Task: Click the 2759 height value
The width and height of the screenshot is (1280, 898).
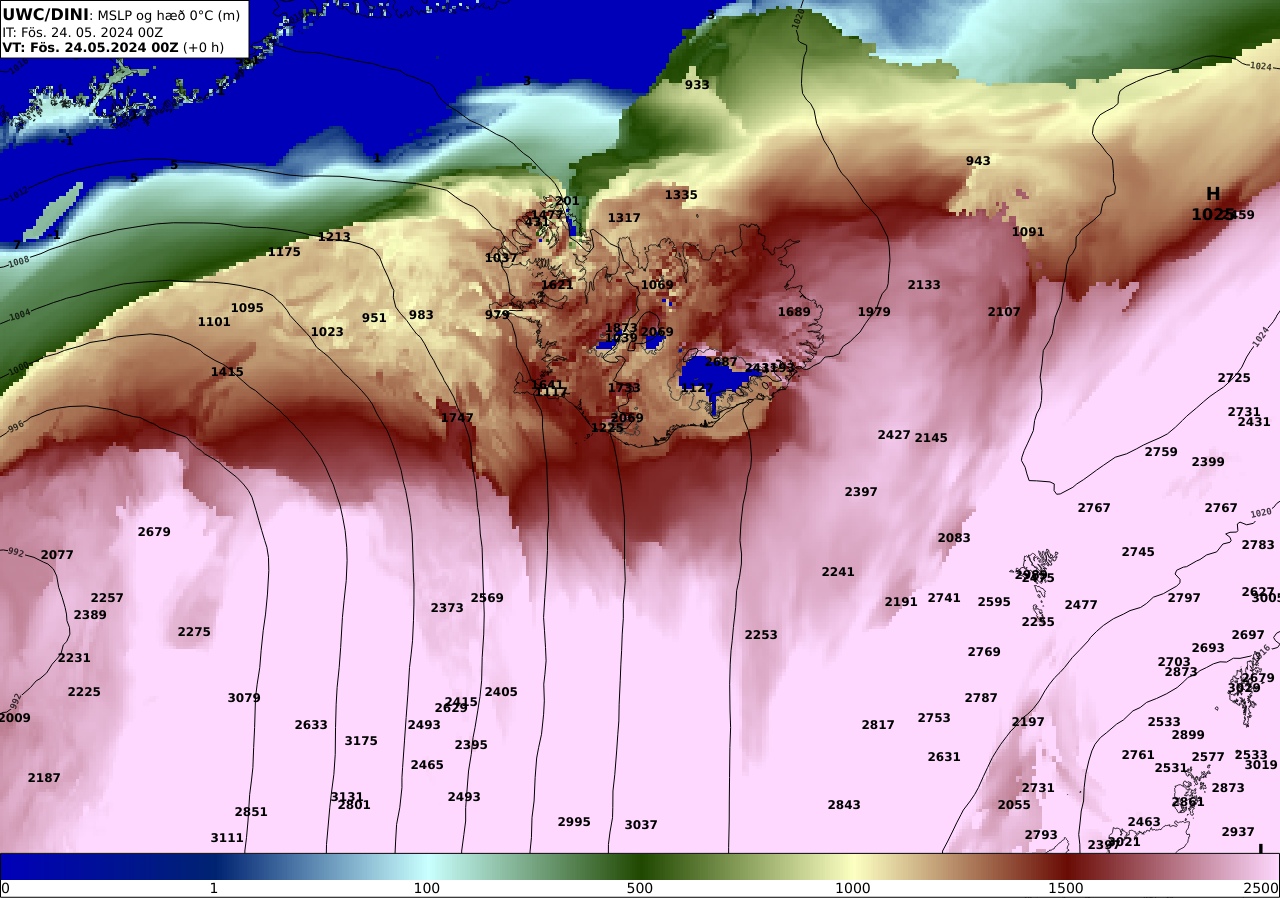Action: point(1161,452)
